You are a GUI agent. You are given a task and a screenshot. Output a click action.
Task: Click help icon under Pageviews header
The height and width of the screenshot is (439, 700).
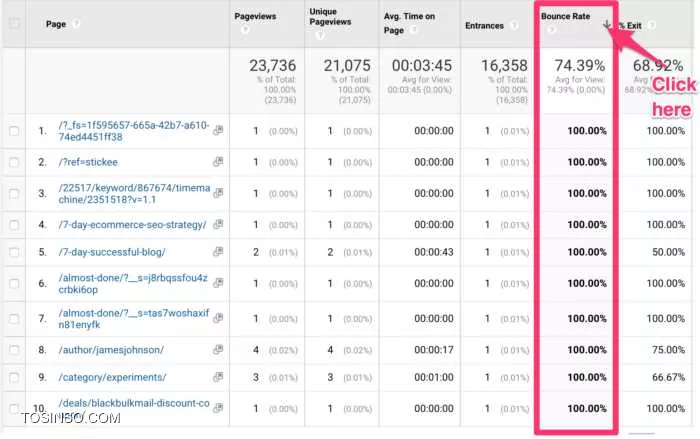245,29
